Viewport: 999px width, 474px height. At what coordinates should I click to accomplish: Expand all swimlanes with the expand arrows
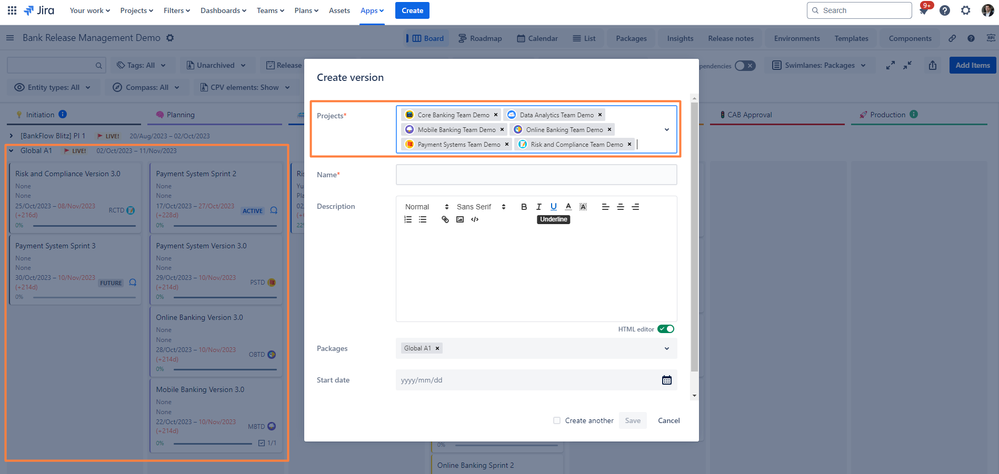click(891, 65)
